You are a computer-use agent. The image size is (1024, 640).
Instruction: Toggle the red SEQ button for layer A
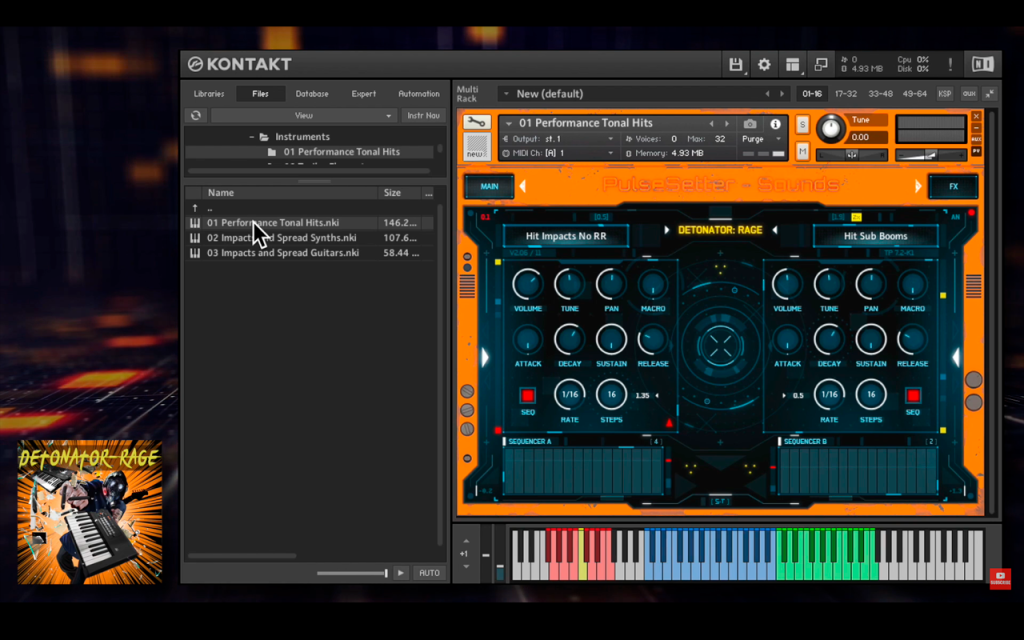click(528, 394)
